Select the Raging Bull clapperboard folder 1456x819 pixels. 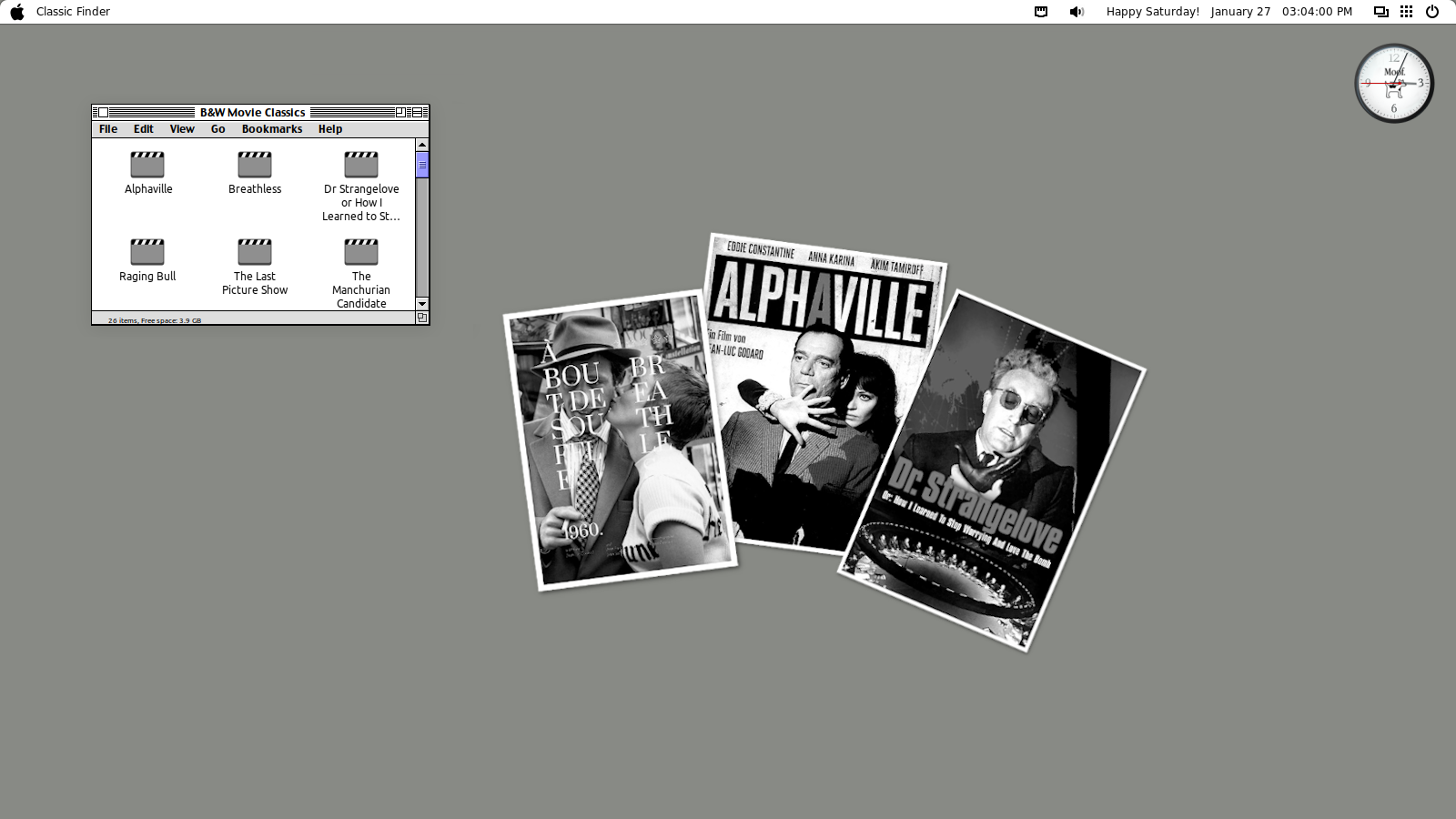[x=147, y=252]
